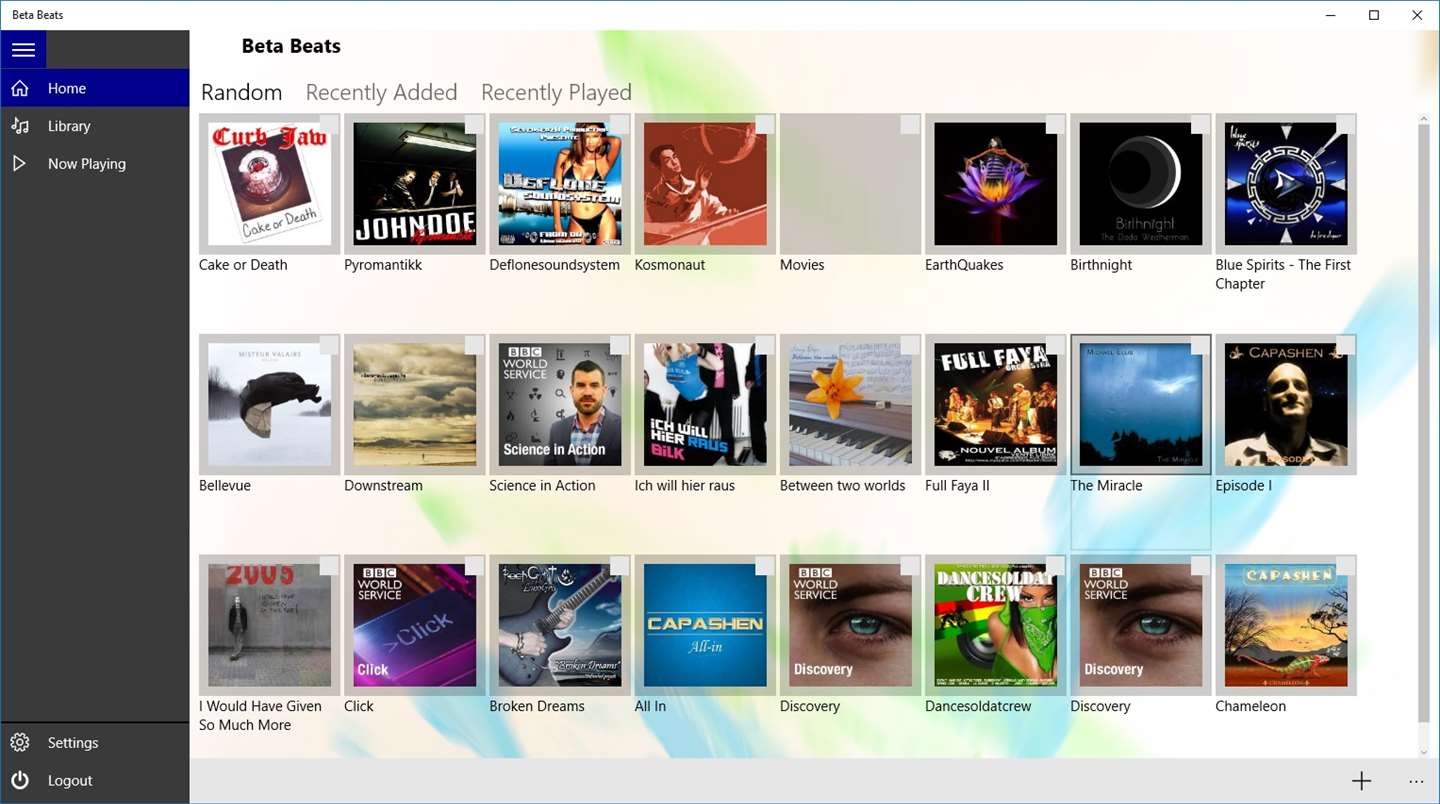Screen dimensions: 1440x804
Task: Click the 'Blue Spirits - The First Chapter' title
Action: tap(1283, 274)
